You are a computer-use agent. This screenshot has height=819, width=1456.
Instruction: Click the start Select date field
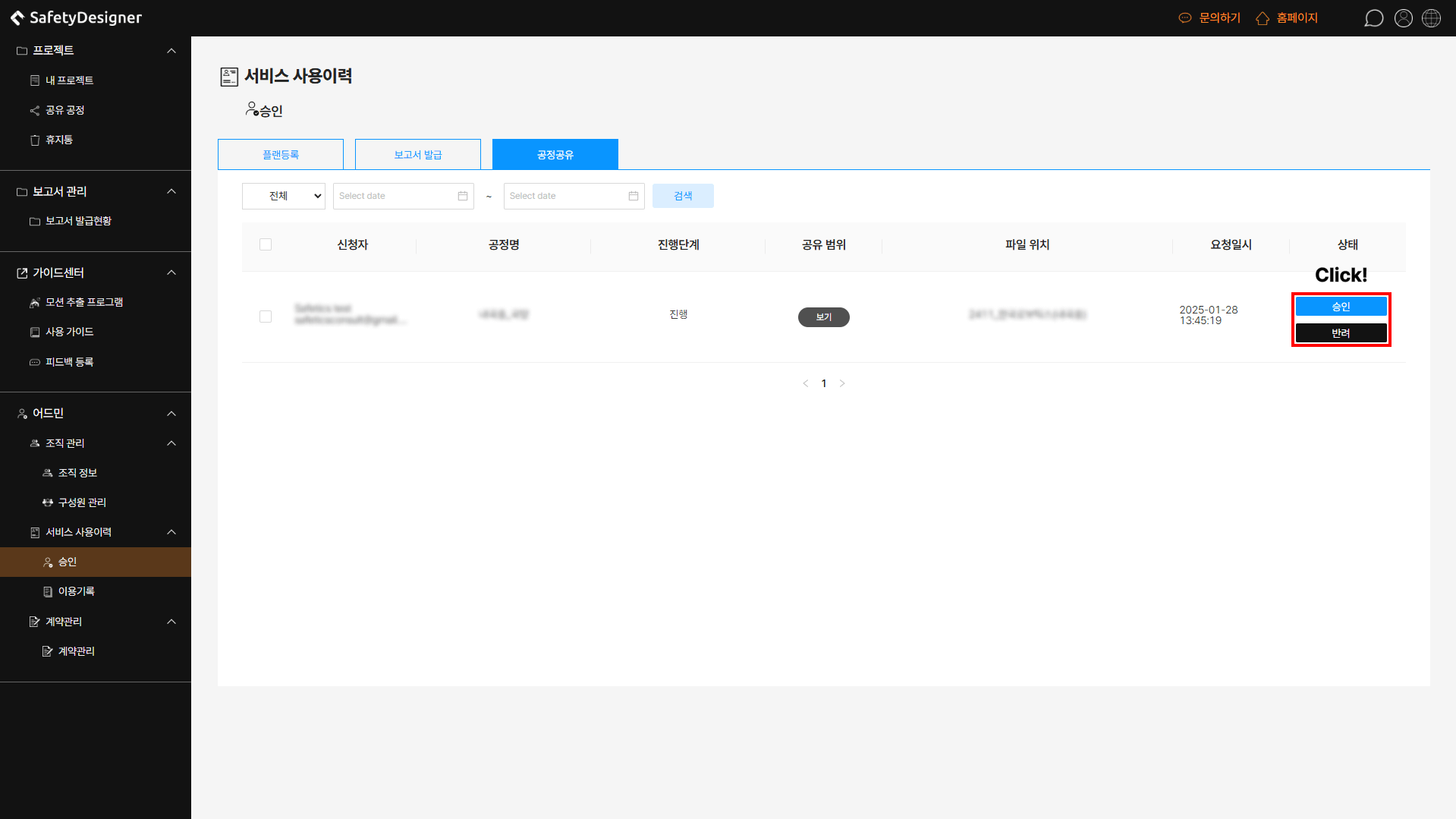coord(403,196)
